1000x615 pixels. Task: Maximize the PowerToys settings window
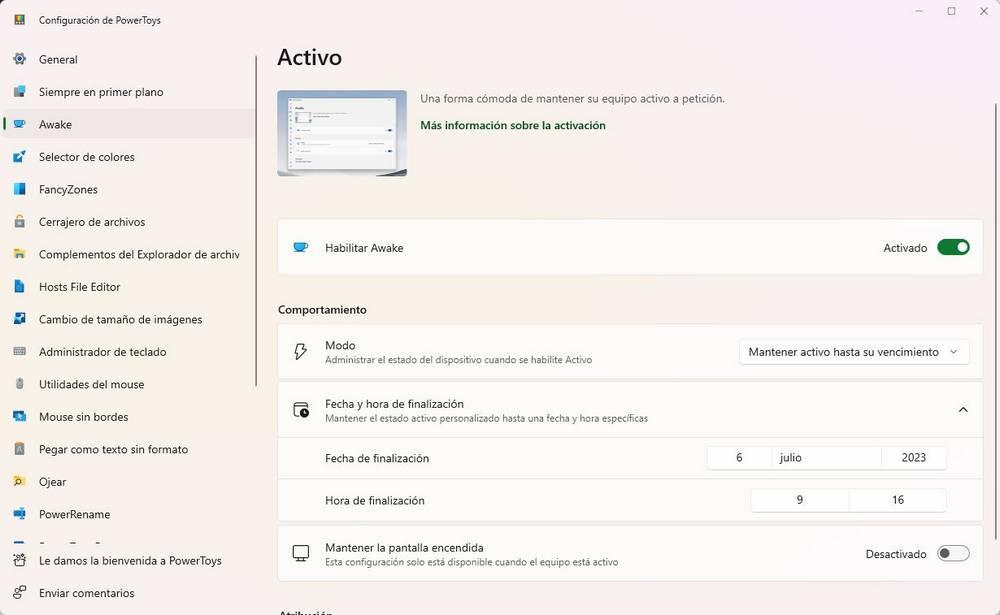(951, 11)
